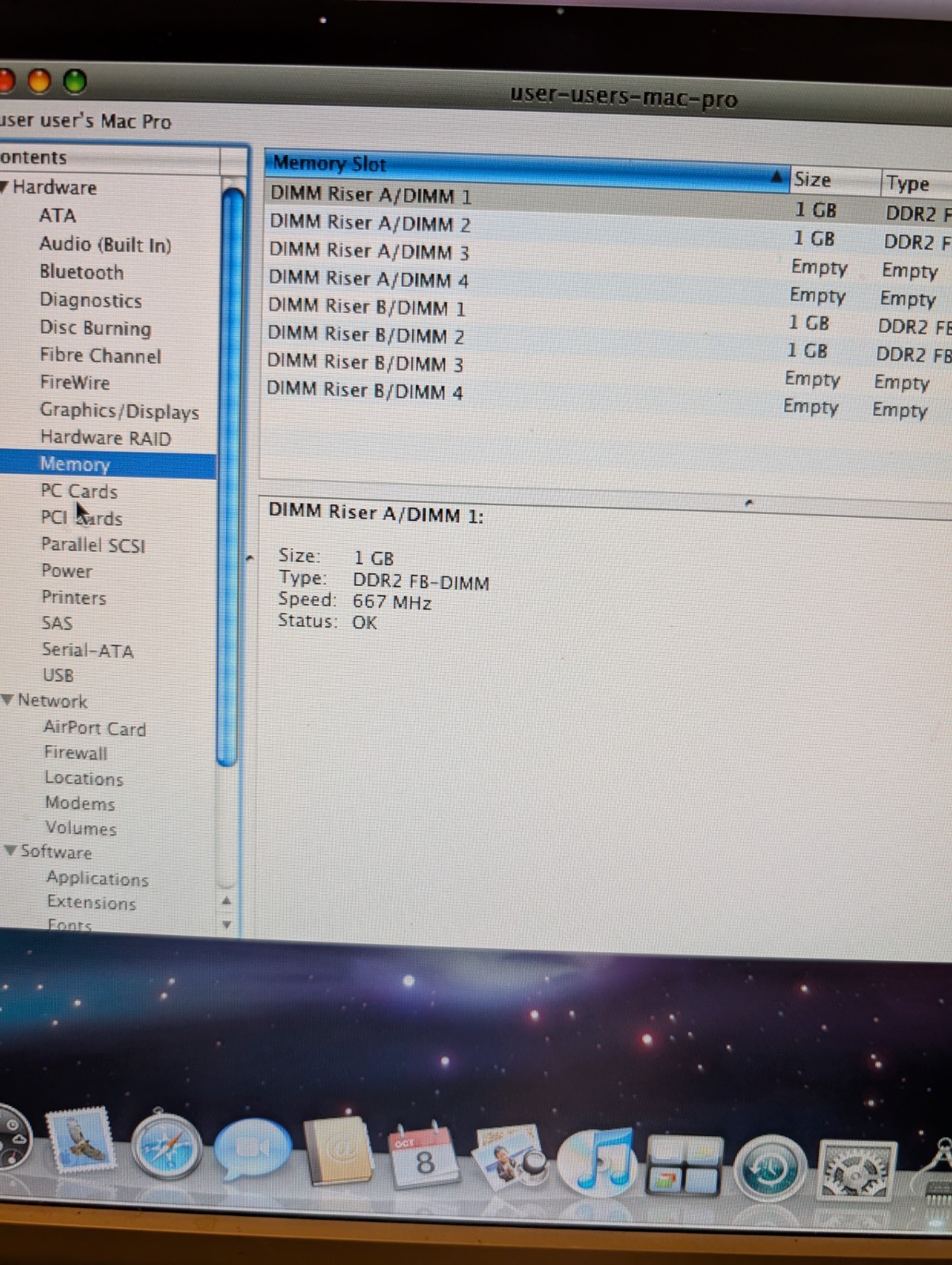Select Applications under Software
The height and width of the screenshot is (1265, 952).
click(x=97, y=878)
